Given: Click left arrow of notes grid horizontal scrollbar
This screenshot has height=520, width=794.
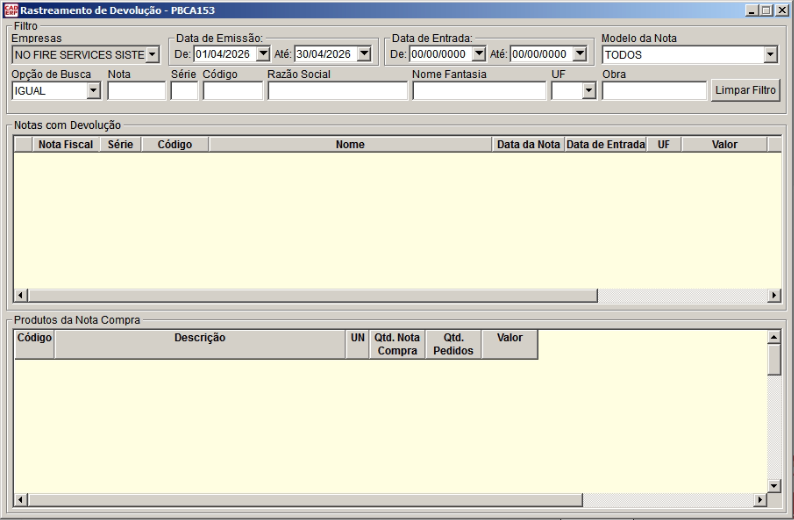Looking at the screenshot, I should pos(21,295).
